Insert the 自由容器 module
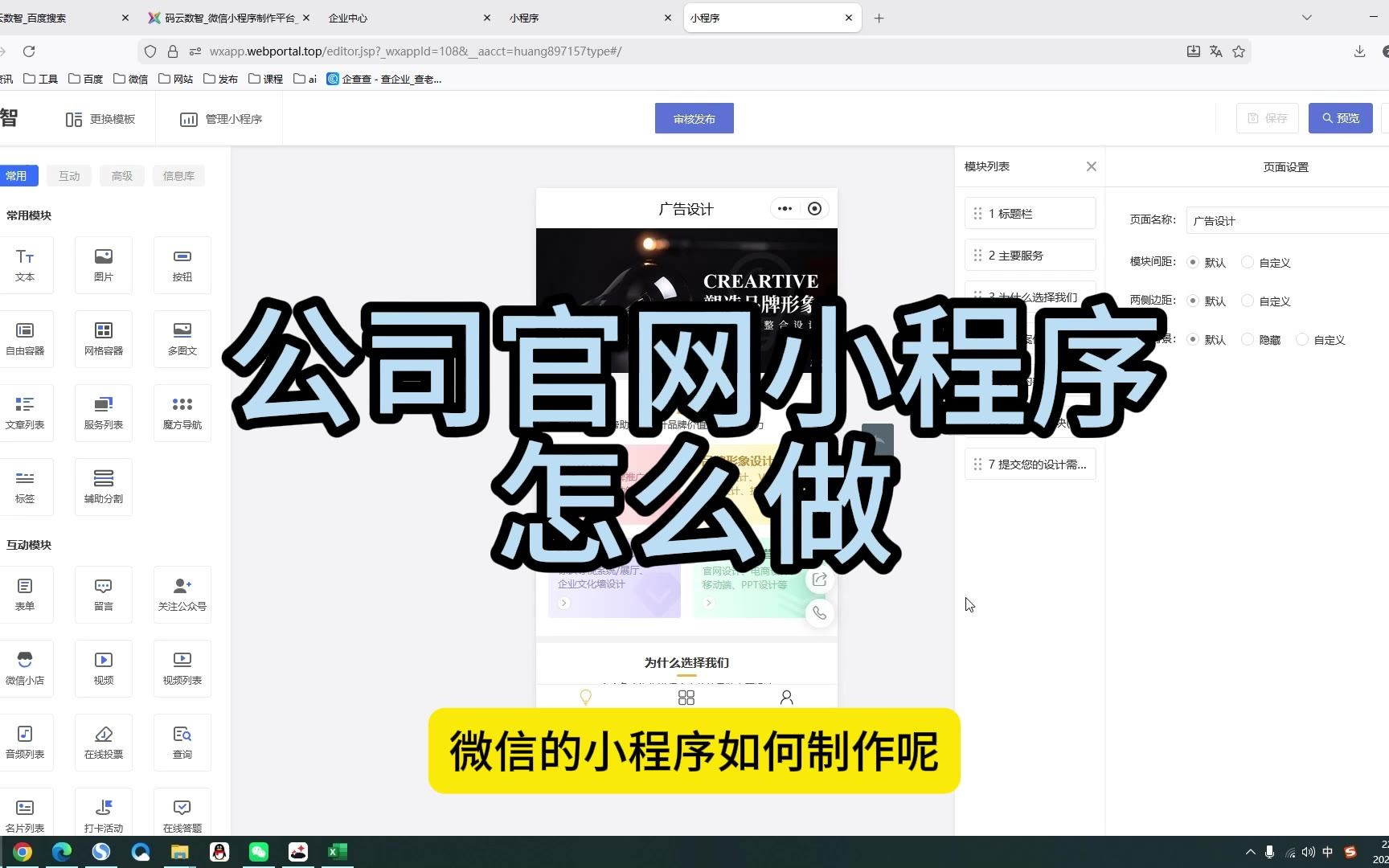1389x868 pixels. pyautogui.click(x=25, y=339)
